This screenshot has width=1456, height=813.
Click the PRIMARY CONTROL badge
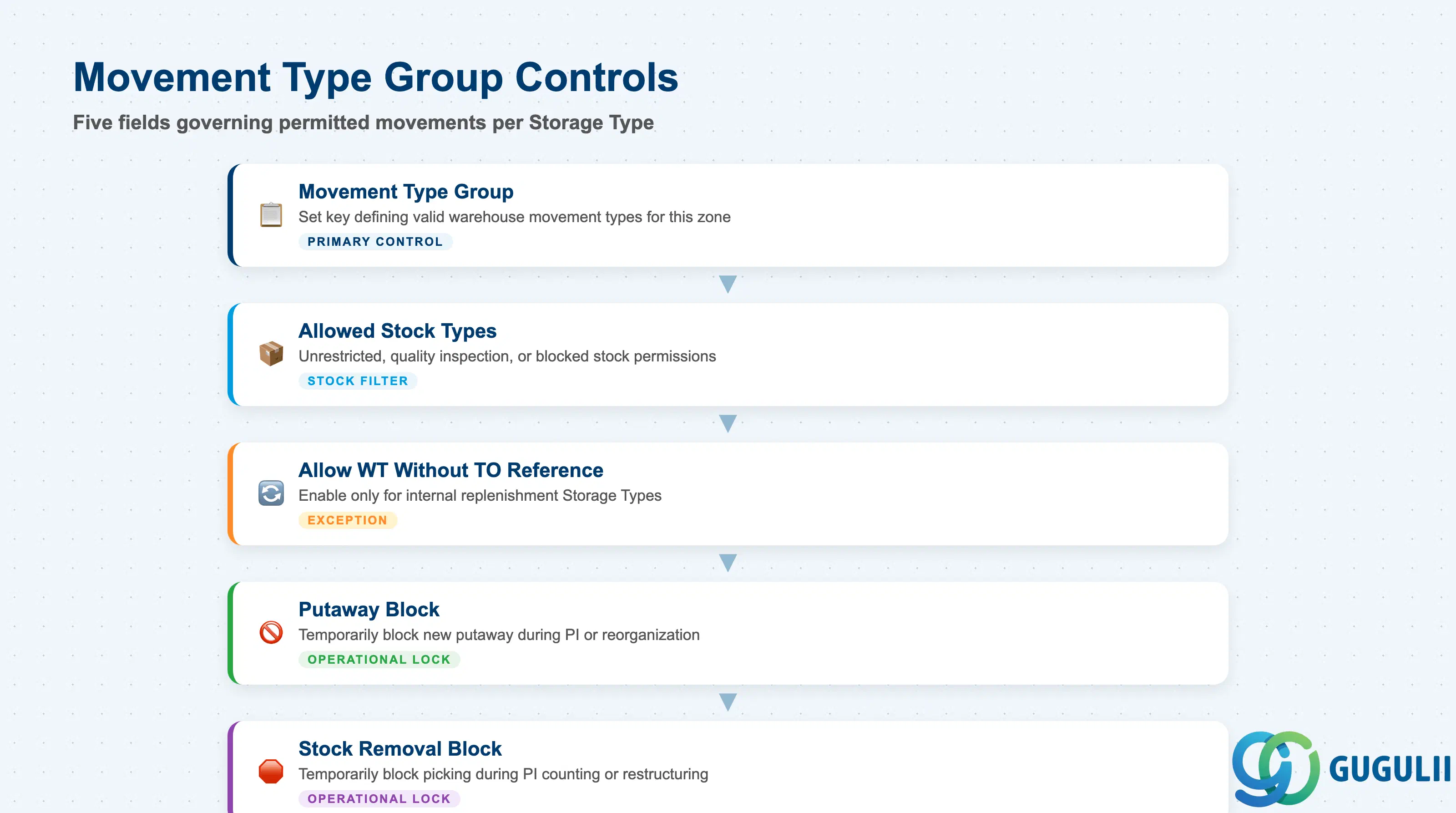pos(375,241)
